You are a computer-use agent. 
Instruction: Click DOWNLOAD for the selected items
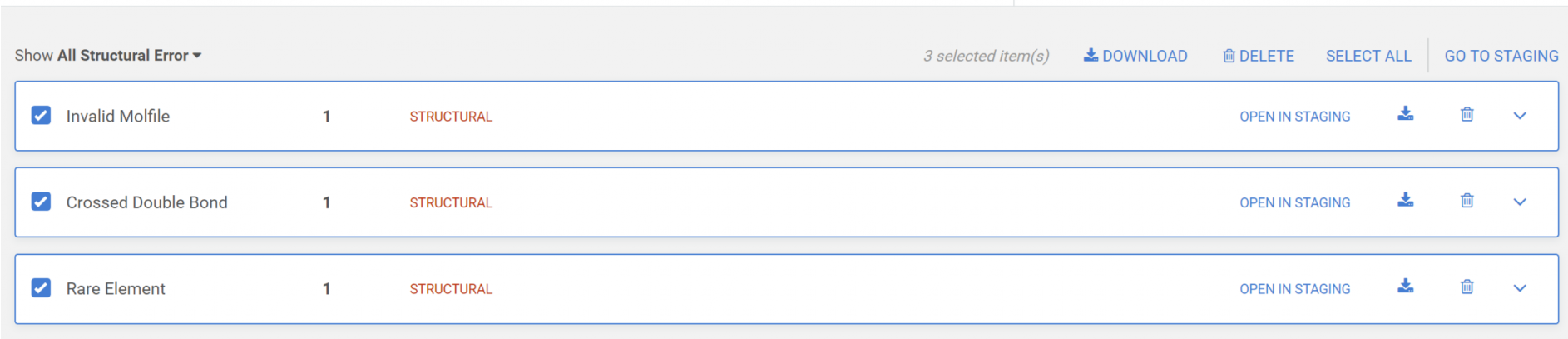pos(1135,56)
